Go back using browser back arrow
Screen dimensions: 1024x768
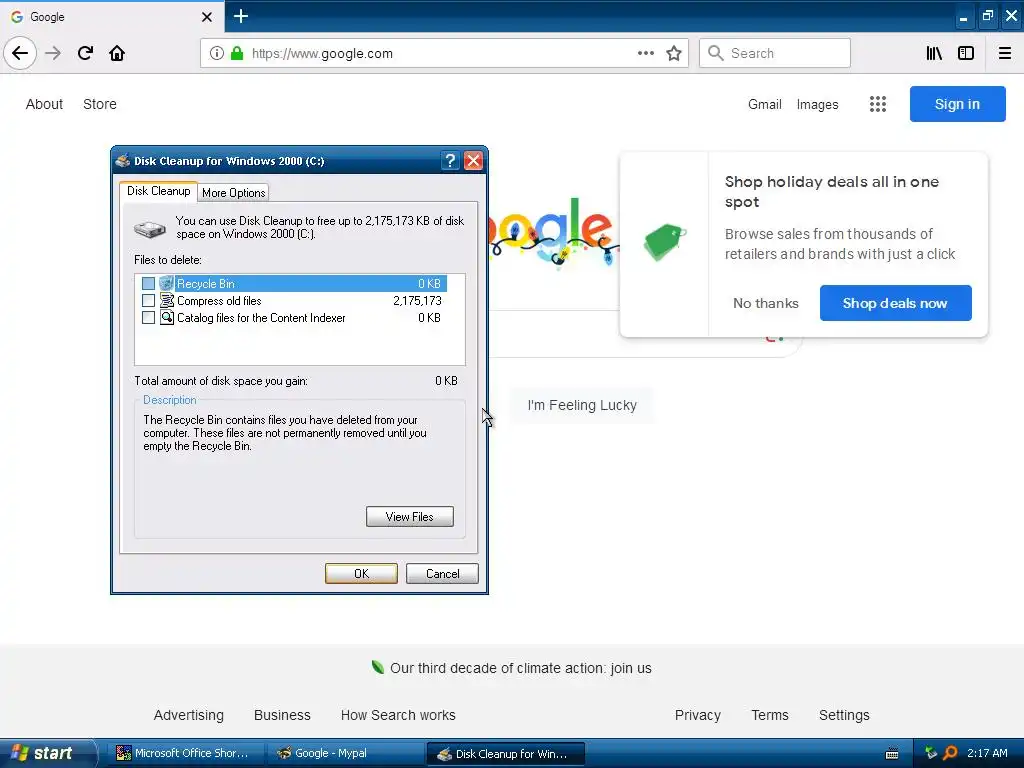tap(20, 54)
